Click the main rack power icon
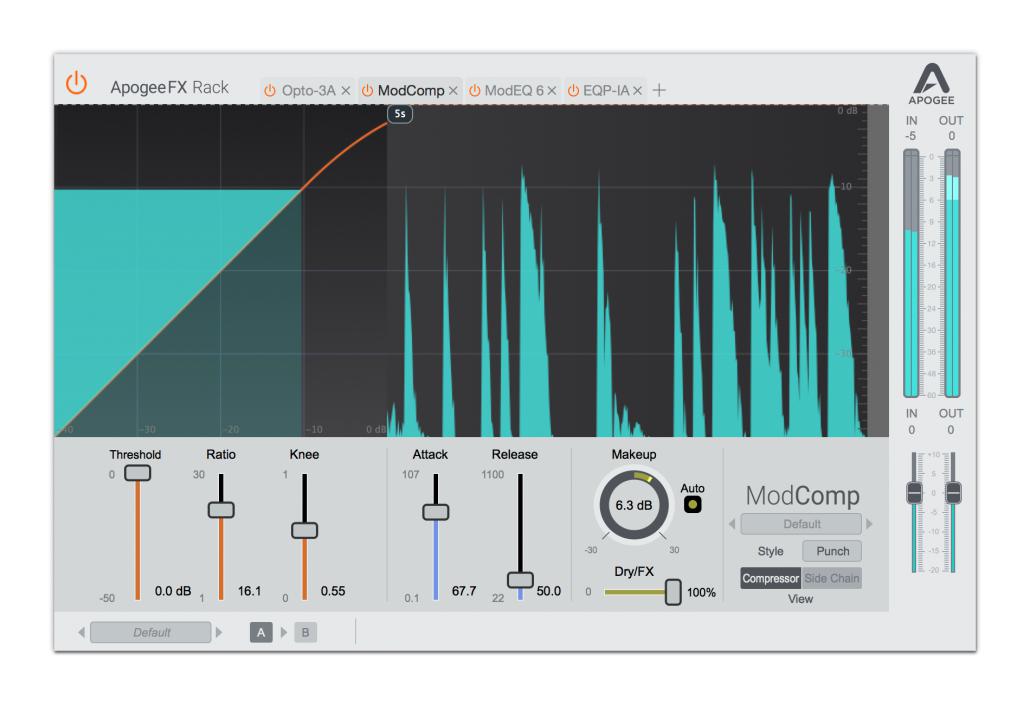Viewport: 1030px width, 705px height. pos(76,85)
